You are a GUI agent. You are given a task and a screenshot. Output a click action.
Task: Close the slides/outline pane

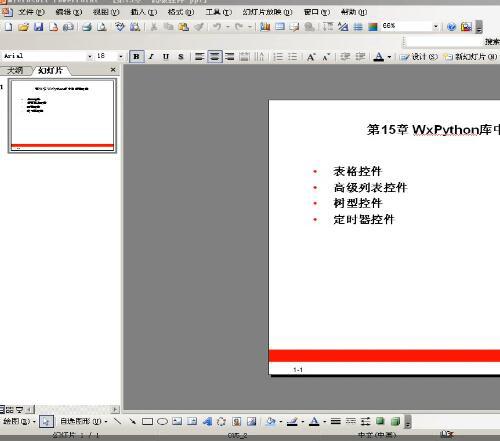tap(113, 70)
